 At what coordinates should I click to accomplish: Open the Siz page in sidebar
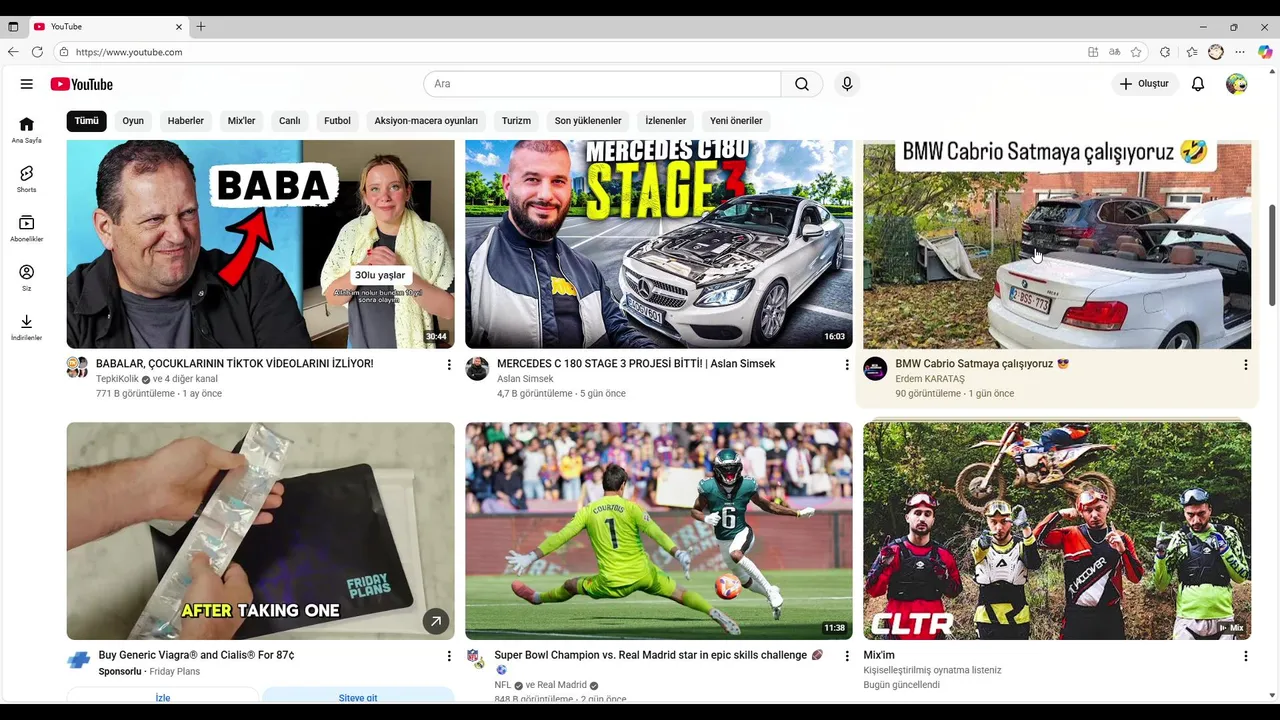coord(27,277)
